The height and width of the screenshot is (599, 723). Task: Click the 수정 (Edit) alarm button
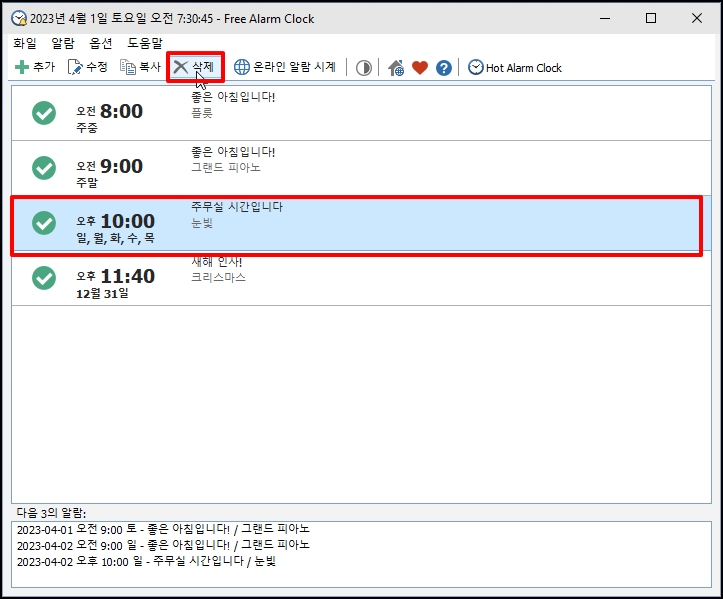pos(88,67)
